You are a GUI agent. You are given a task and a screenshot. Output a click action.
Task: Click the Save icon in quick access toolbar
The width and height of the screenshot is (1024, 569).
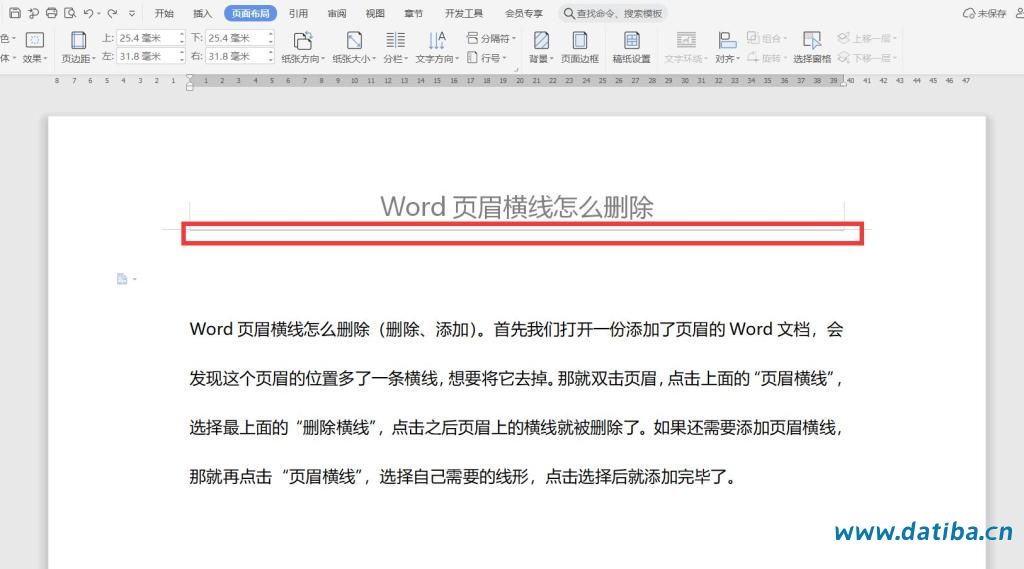[x=14, y=13]
